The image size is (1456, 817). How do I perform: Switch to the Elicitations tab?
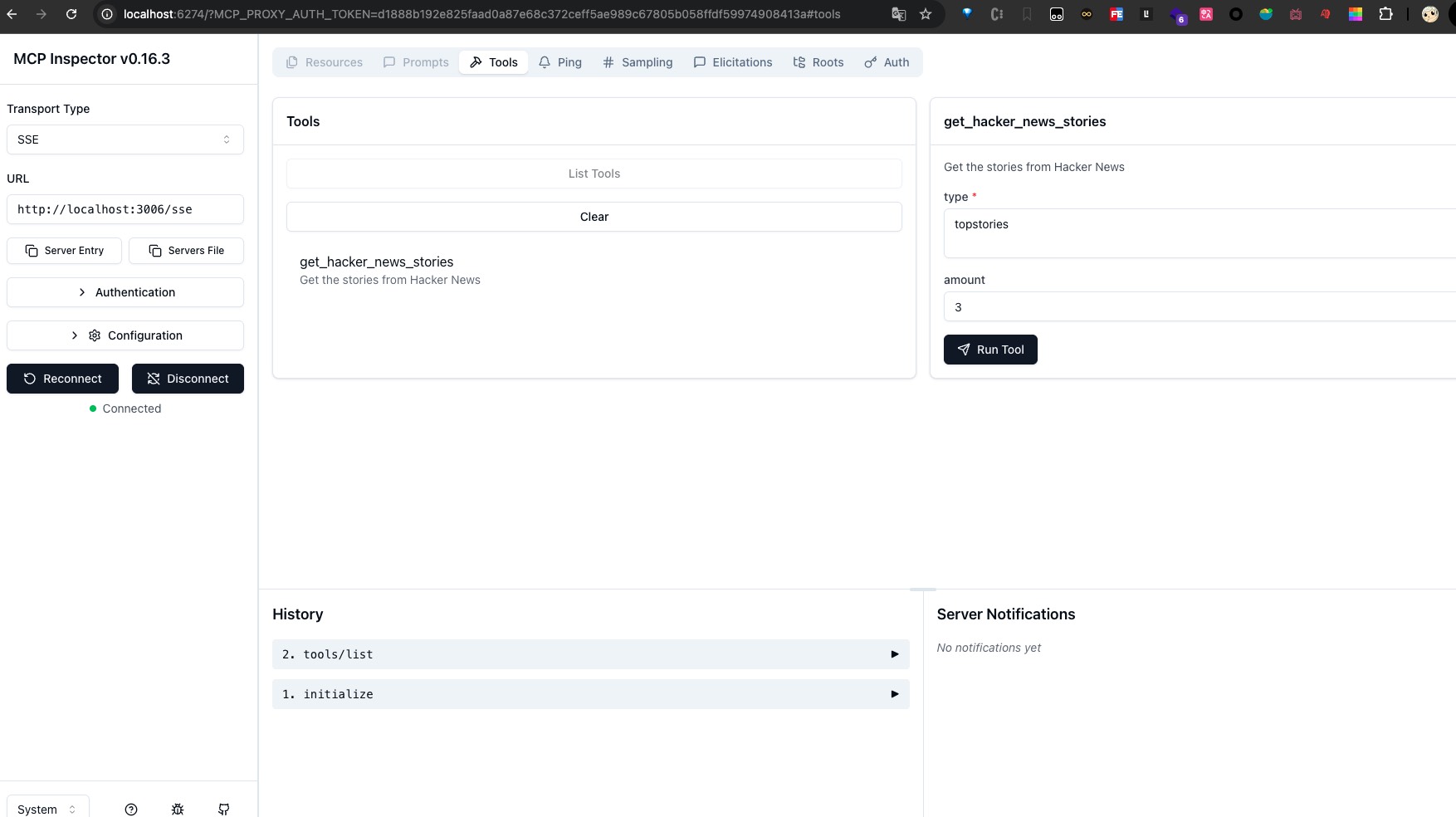tap(733, 62)
